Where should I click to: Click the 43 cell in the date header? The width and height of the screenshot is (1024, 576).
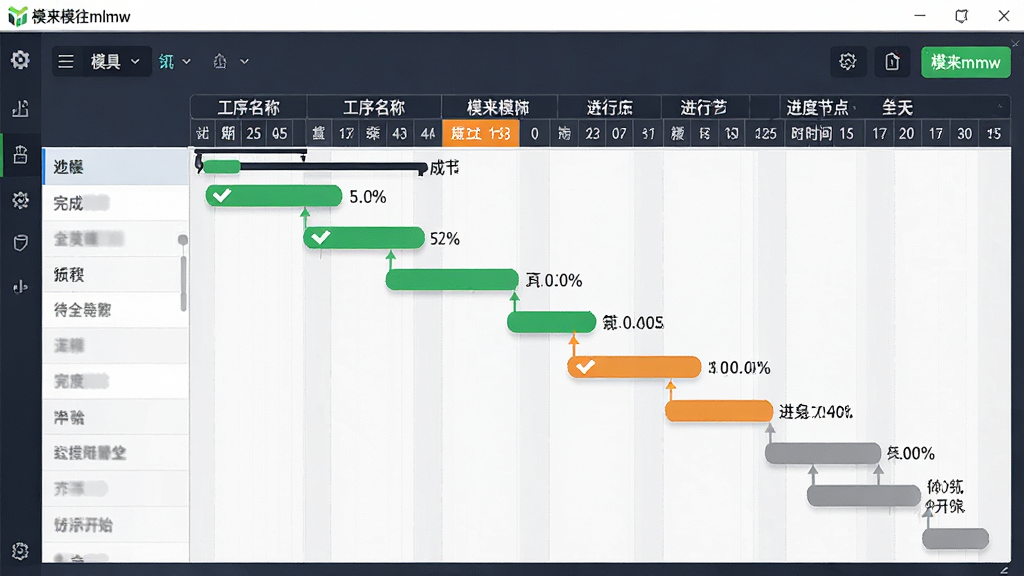(x=399, y=134)
